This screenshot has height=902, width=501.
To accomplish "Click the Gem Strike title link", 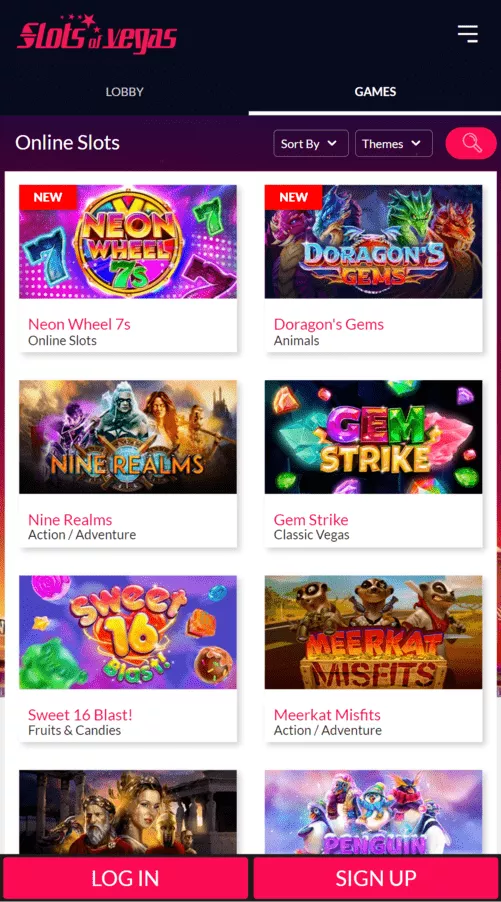I will pos(311,520).
